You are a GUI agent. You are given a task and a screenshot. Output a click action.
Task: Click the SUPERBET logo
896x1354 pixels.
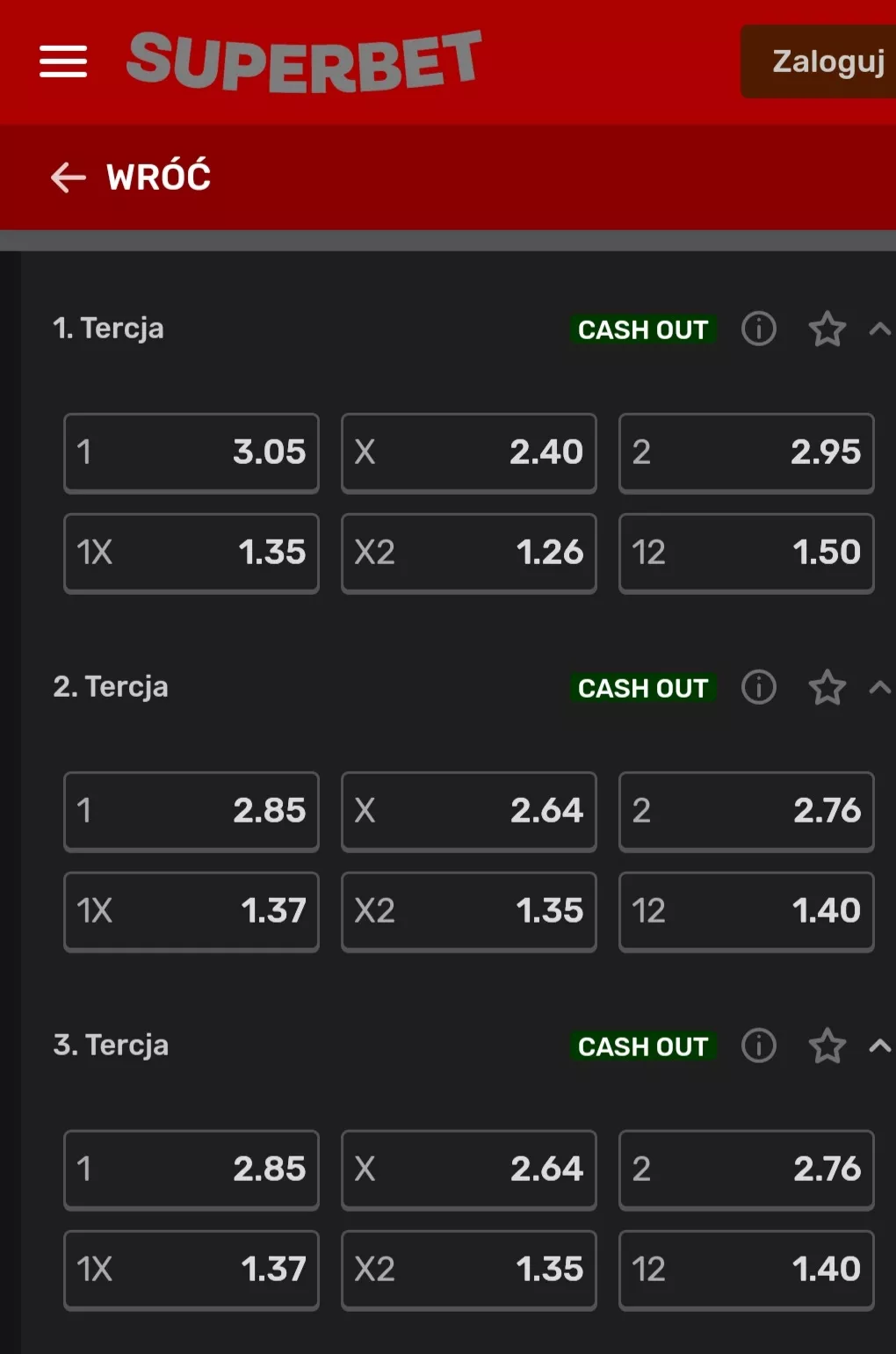[x=305, y=62]
